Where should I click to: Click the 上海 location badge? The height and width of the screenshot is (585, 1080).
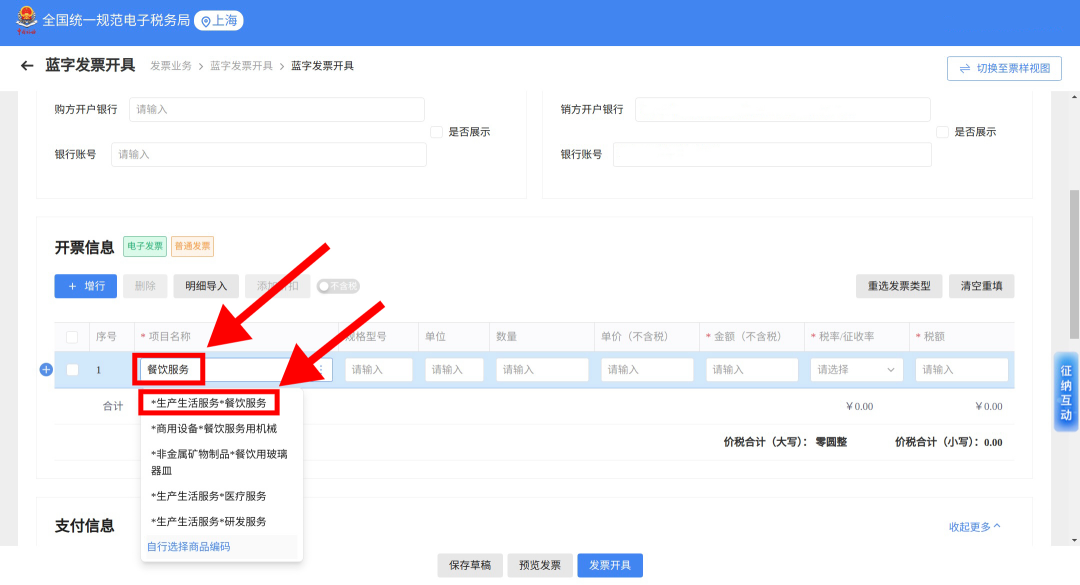coord(219,21)
